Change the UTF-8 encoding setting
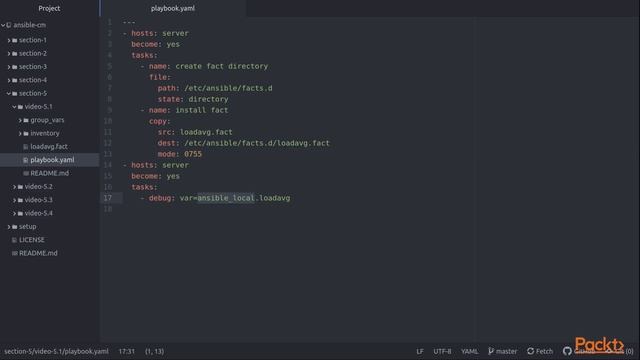 click(x=442, y=351)
